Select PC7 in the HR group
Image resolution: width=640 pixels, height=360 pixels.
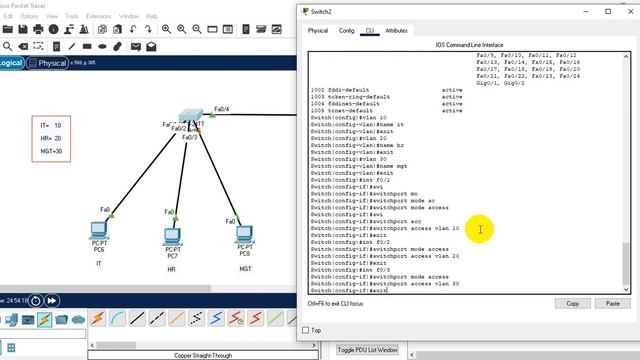click(x=172, y=237)
